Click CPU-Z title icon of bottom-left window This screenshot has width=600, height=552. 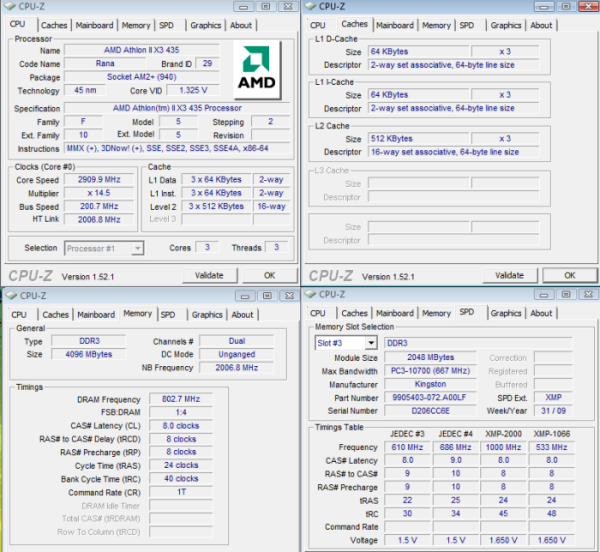coord(11,296)
